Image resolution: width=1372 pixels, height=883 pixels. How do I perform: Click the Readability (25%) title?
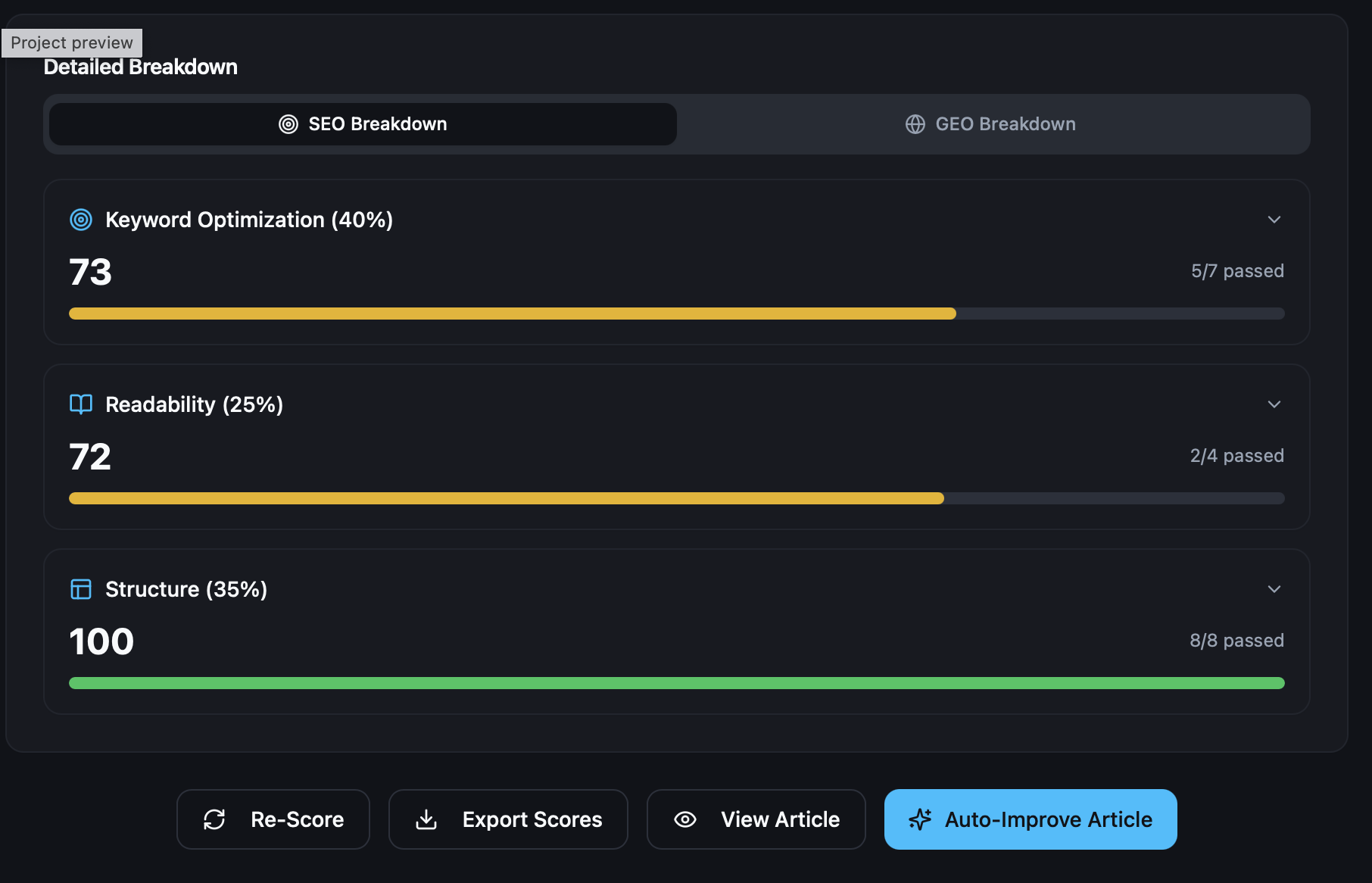195,404
